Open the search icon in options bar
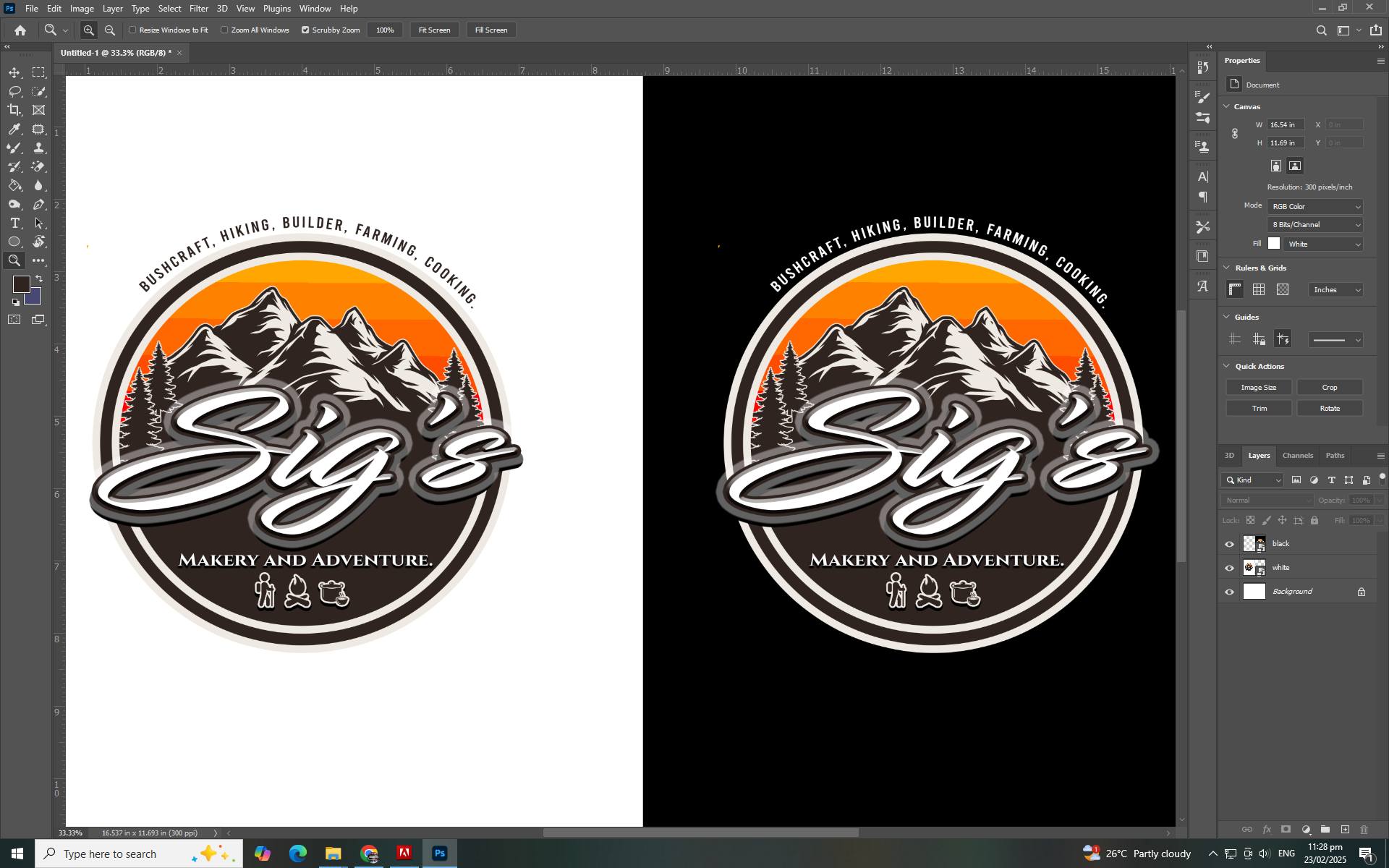 point(1321,30)
